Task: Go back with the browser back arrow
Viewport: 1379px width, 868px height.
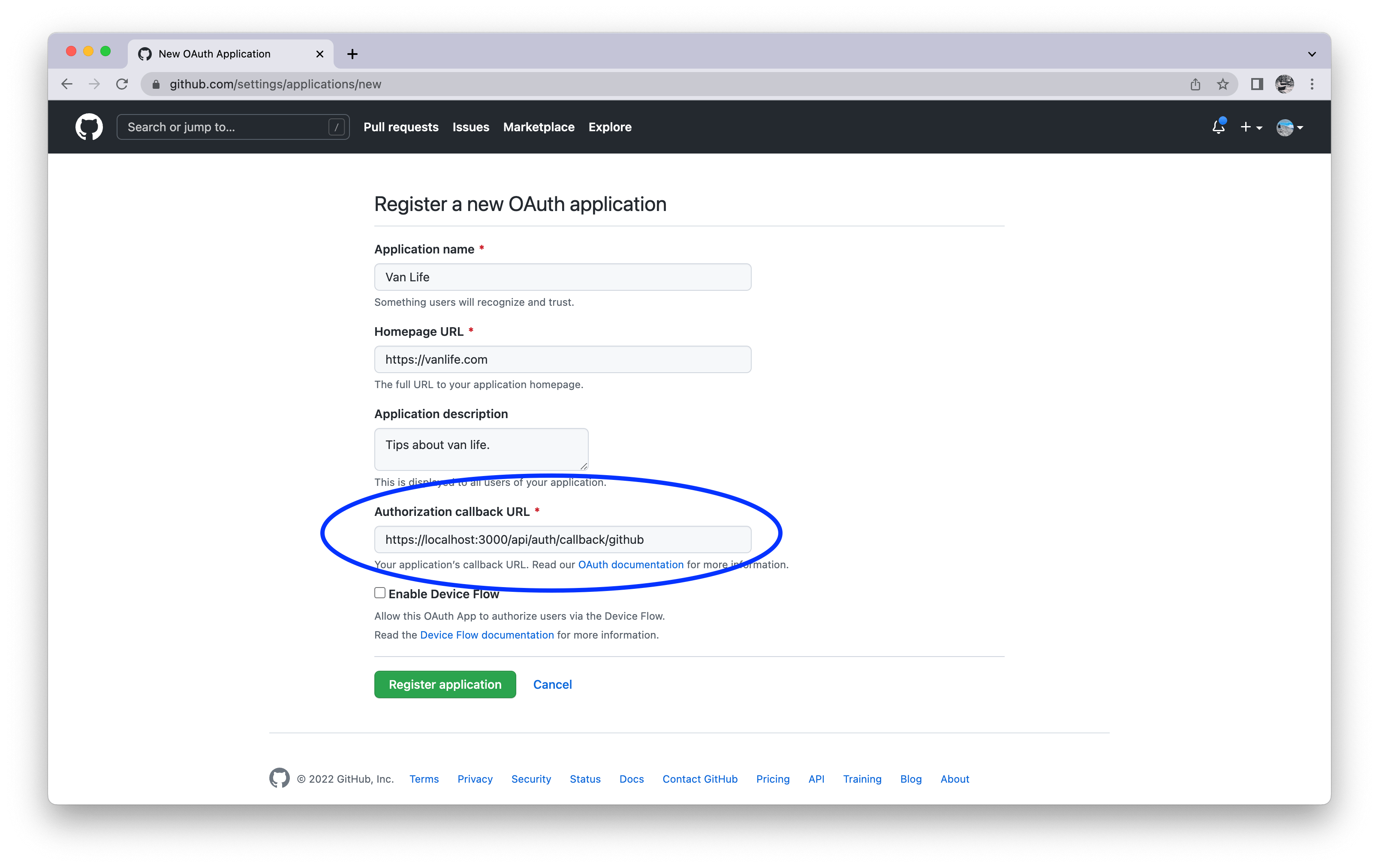Action: coord(67,84)
